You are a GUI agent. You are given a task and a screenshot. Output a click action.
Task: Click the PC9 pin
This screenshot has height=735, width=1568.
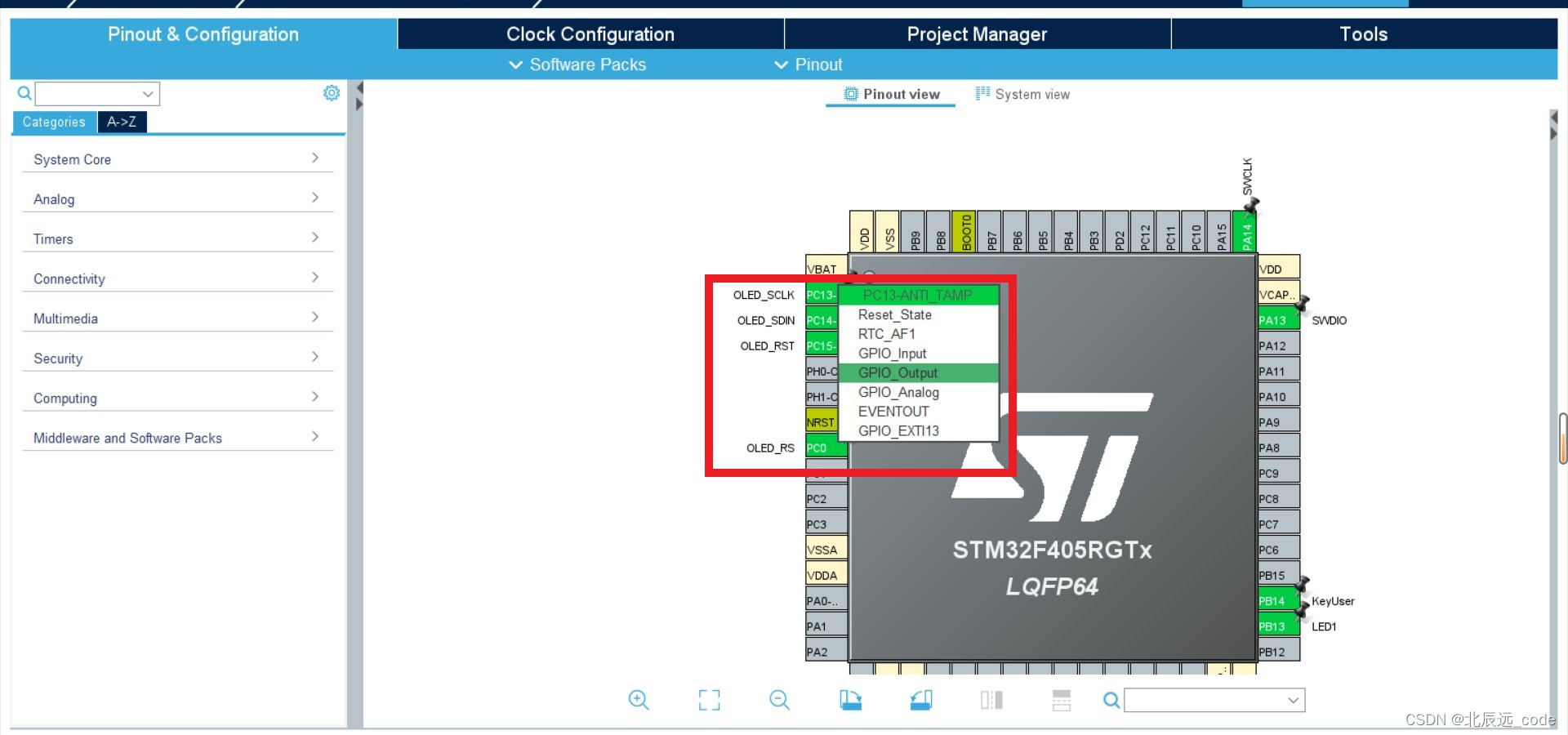(1279, 473)
